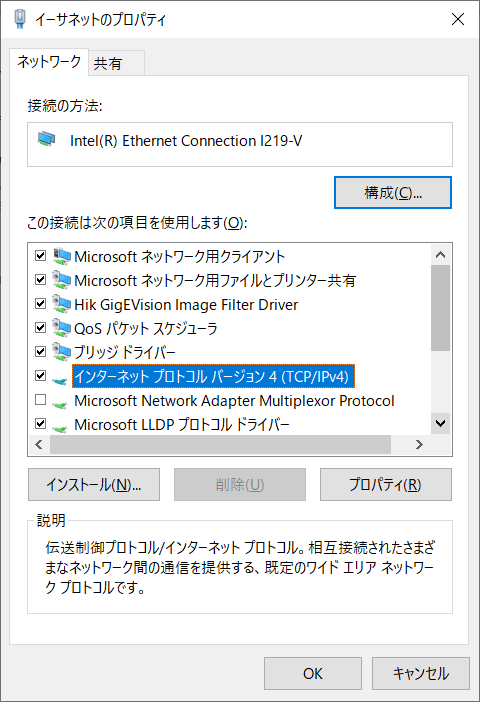This screenshot has height=702, width=480.
Task: Click the Hik GigEVision Filter Driver icon
Action: click(x=62, y=304)
